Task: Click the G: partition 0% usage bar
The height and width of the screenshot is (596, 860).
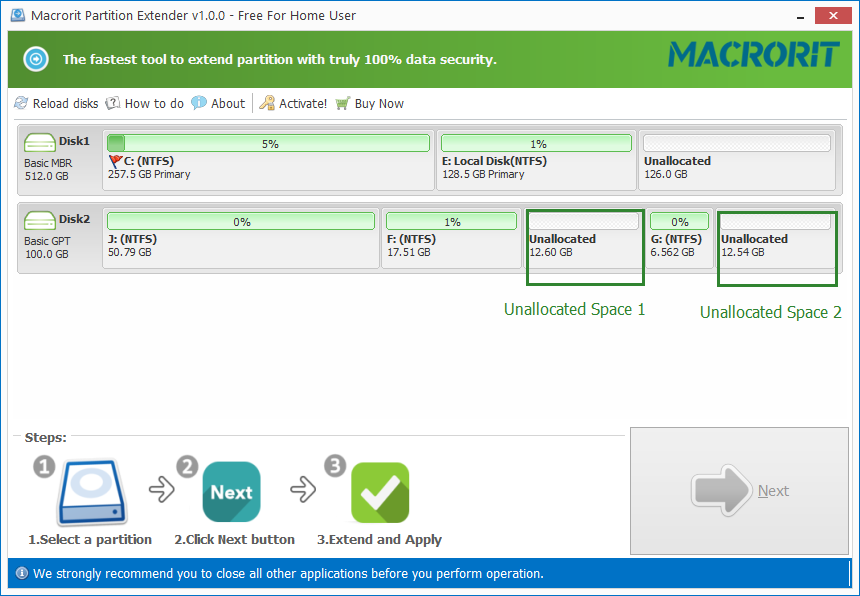Action: point(680,222)
